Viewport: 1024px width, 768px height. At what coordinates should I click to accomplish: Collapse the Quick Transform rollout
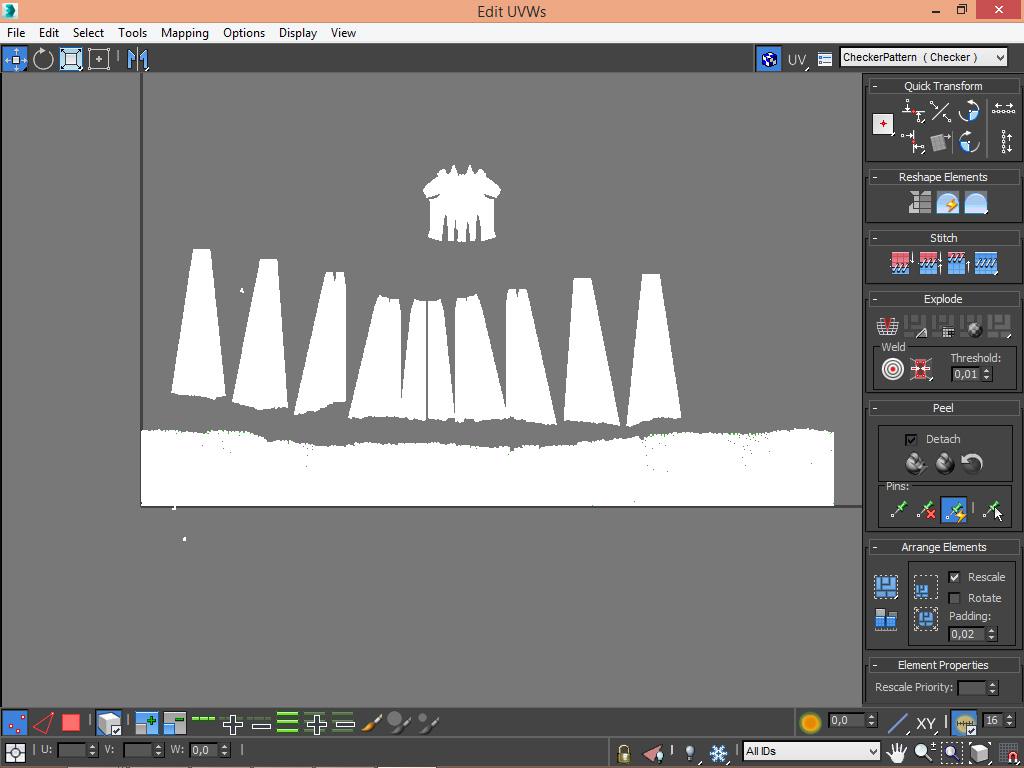(943, 86)
